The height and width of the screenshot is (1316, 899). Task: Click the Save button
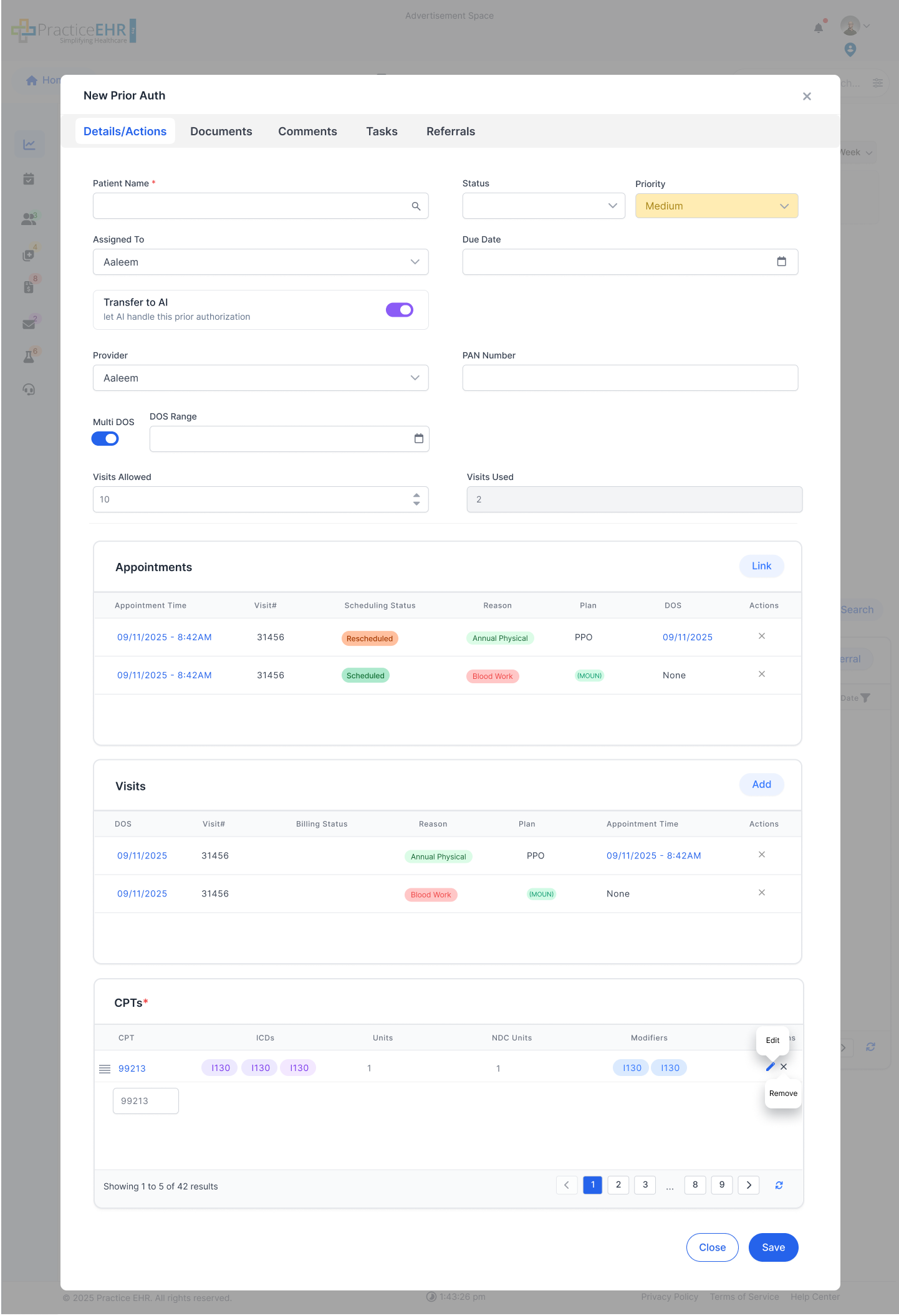point(774,1247)
